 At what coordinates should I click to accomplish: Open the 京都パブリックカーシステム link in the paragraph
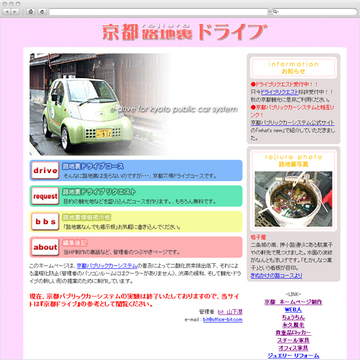click(x=107, y=266)
